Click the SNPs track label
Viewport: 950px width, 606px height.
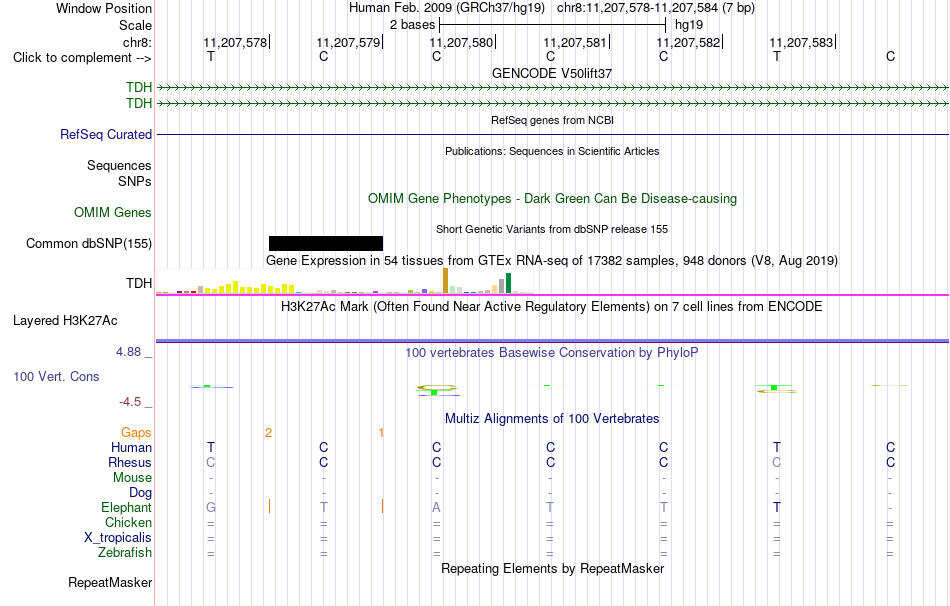click(x=135, y=181)
